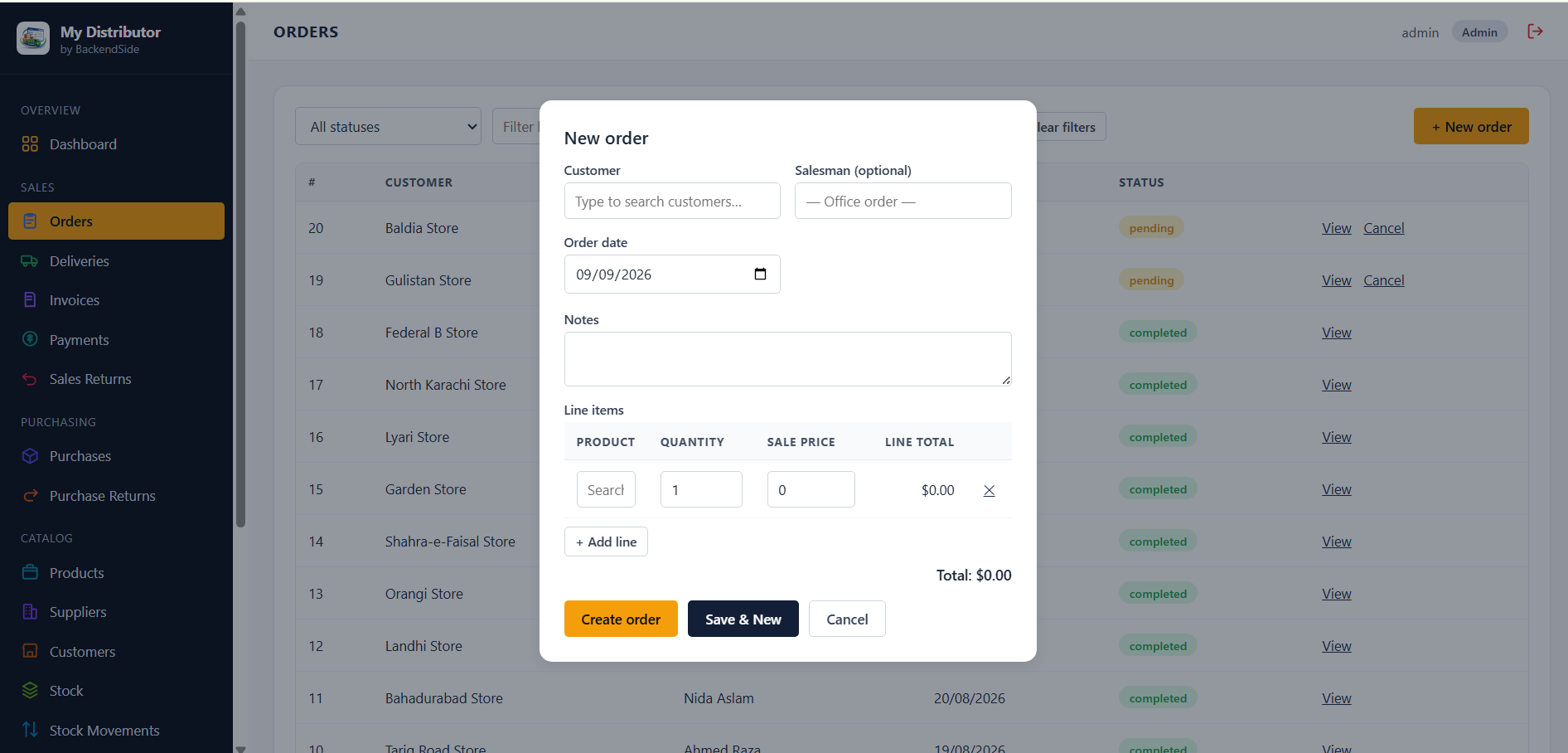Click the sidebar vertical scrollbar

(240, 274)
